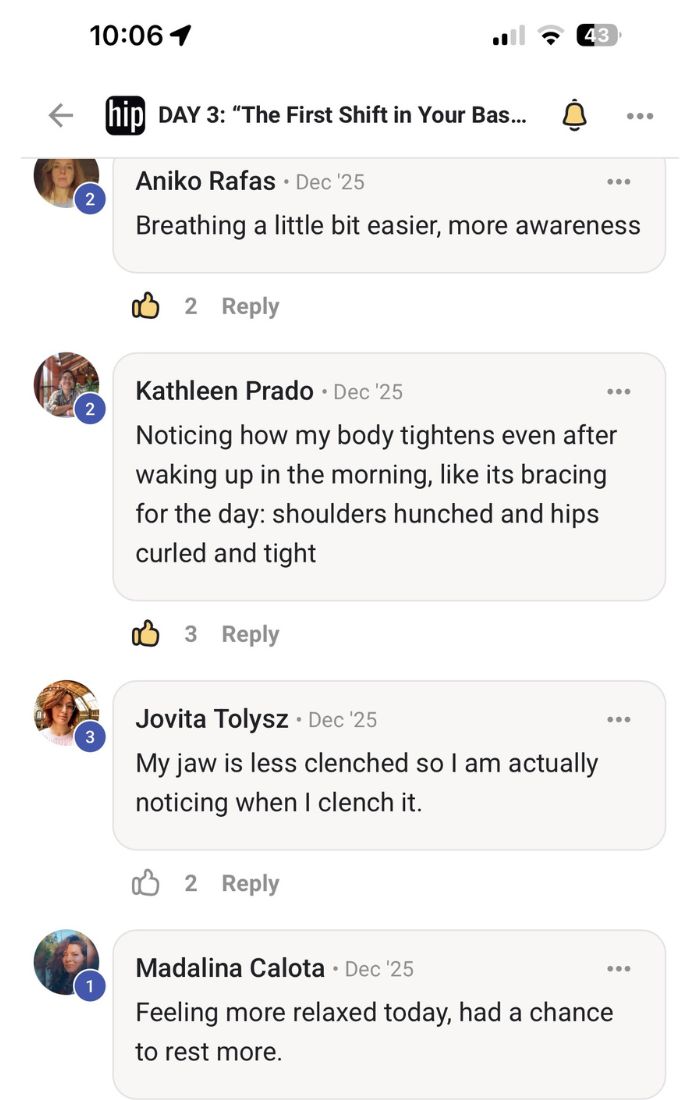Open Kathleen Prado's comment options menu
Viewport: 700px width, 1100px height.
(619, 391)
